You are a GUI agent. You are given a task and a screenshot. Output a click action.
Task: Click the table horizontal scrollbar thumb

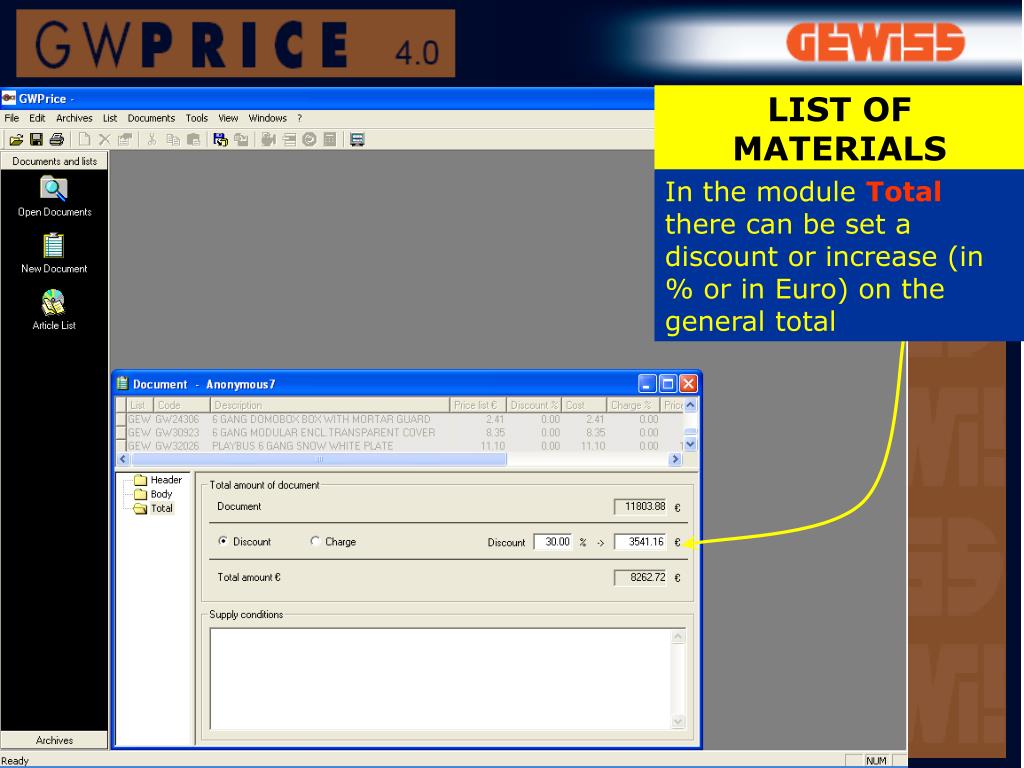[x=319, y=459]
